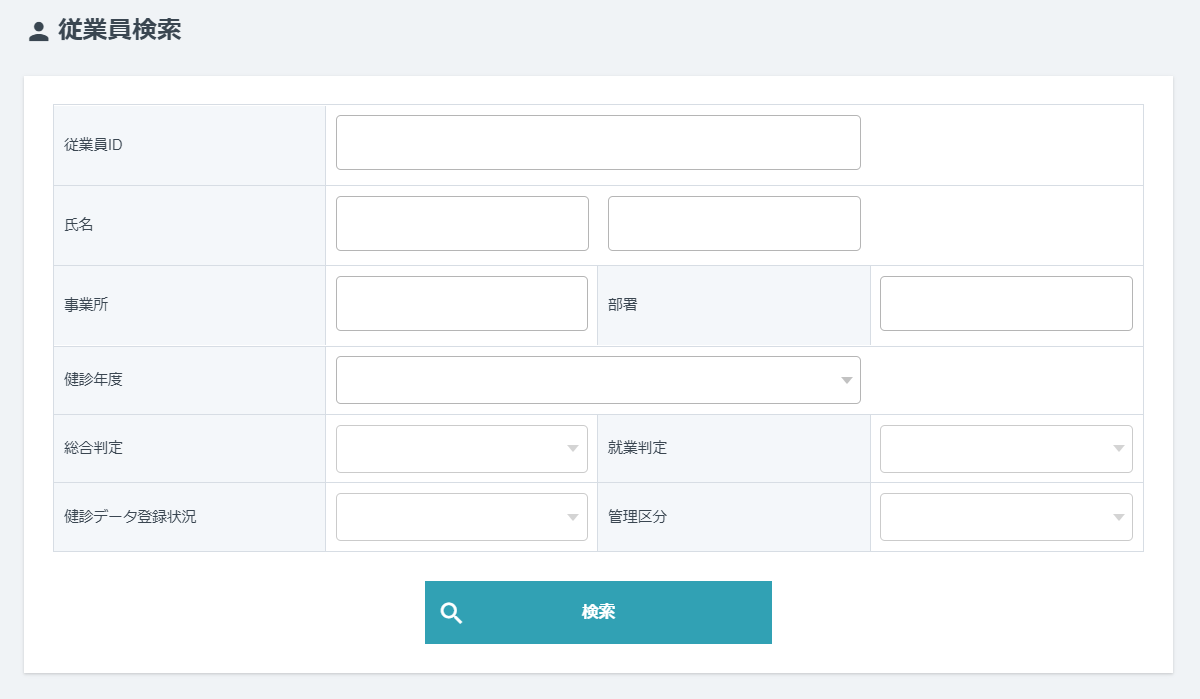Image resolution: width=1200 pixels, height=699 pixels.
Task: Click the 部署 field label
Action: coord(623,304)
